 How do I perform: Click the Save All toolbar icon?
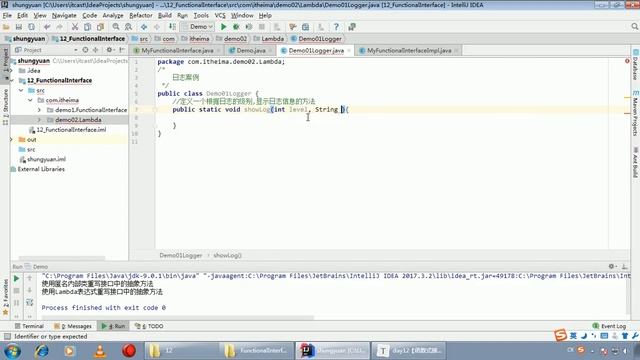19,27
